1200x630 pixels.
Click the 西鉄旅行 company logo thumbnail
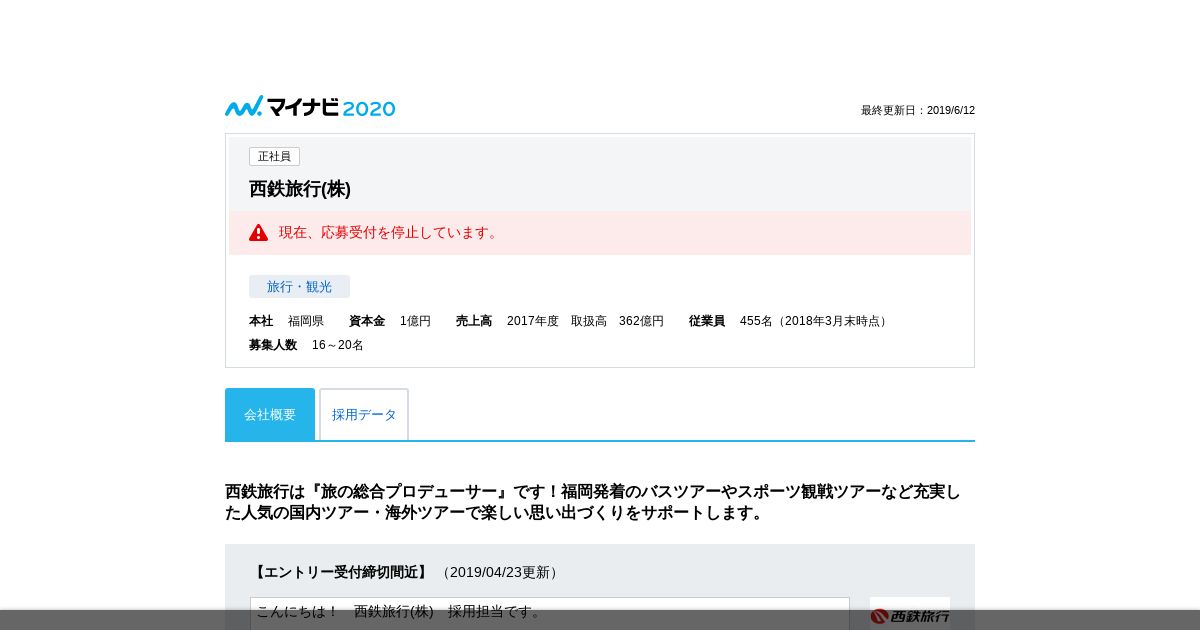[910, 613]
